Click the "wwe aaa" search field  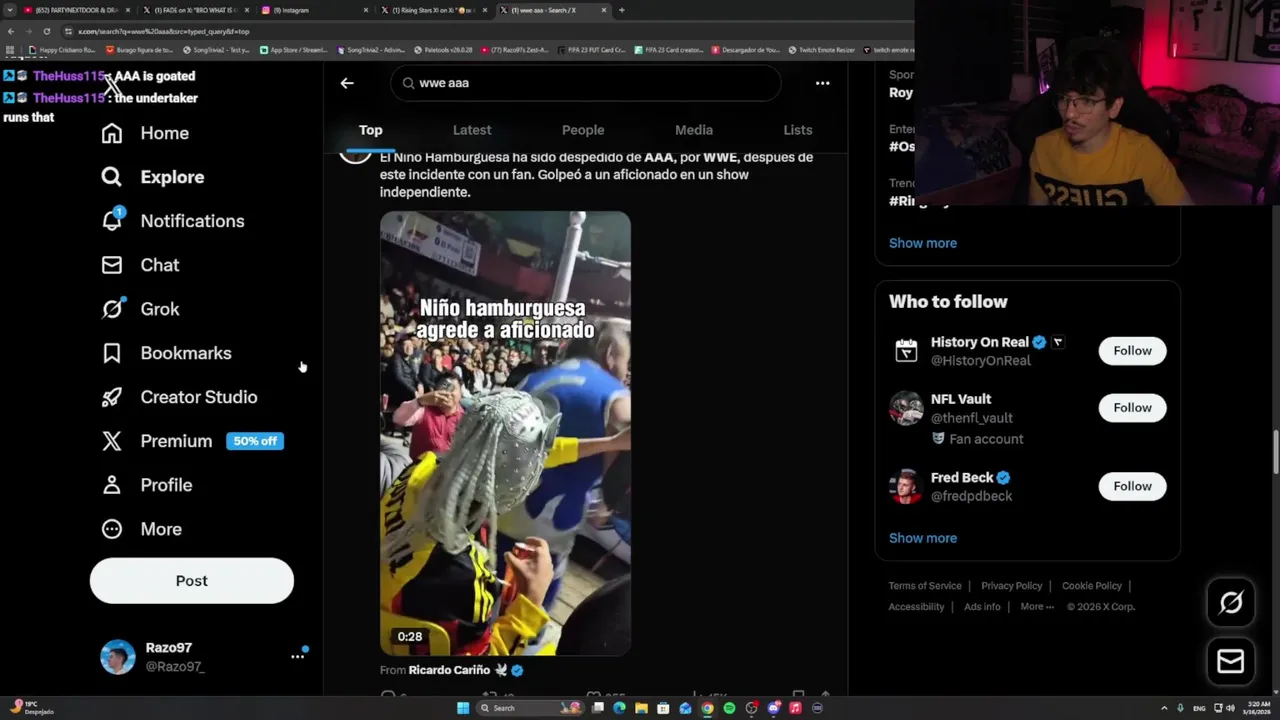pyautogui.click(x=585, y=83)
